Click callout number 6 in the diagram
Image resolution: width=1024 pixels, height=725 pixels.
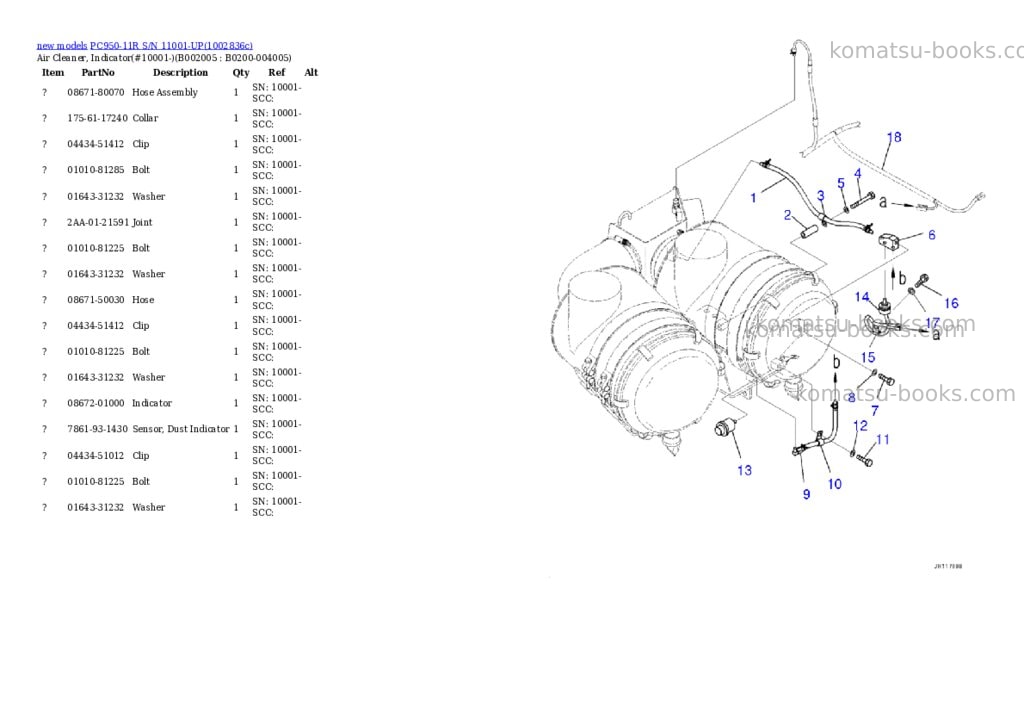click(931, 234)
